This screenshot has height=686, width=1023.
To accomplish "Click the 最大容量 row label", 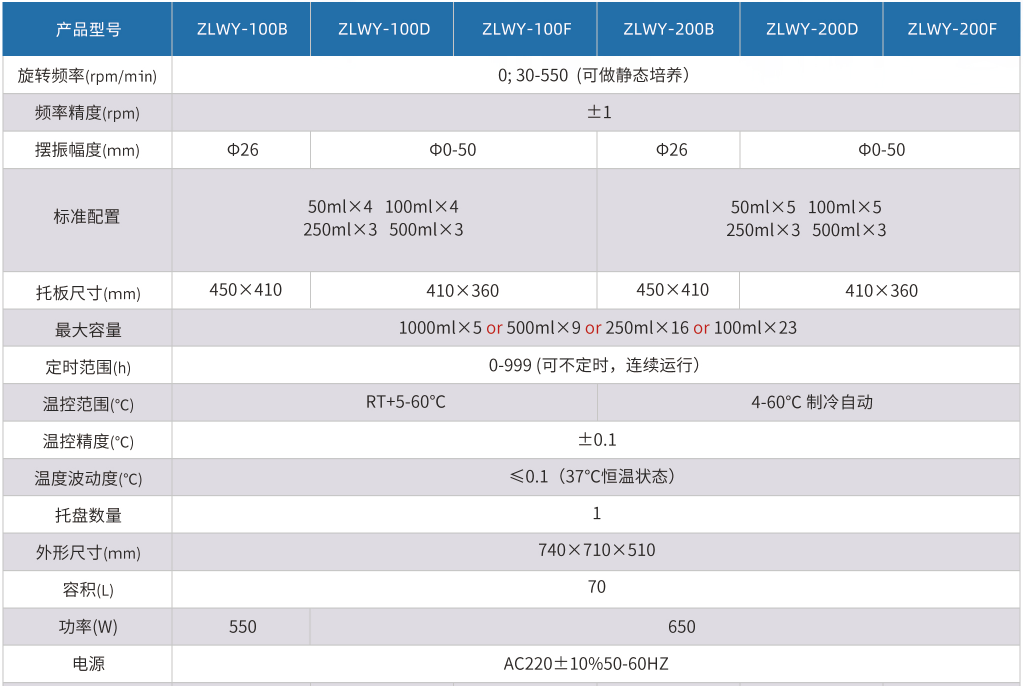I will point(87,329).
